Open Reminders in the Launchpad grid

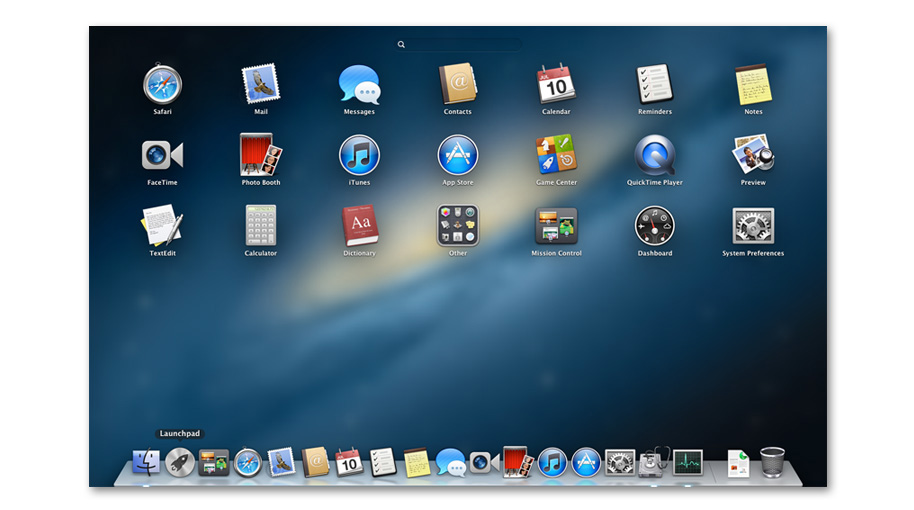[655, 84]
